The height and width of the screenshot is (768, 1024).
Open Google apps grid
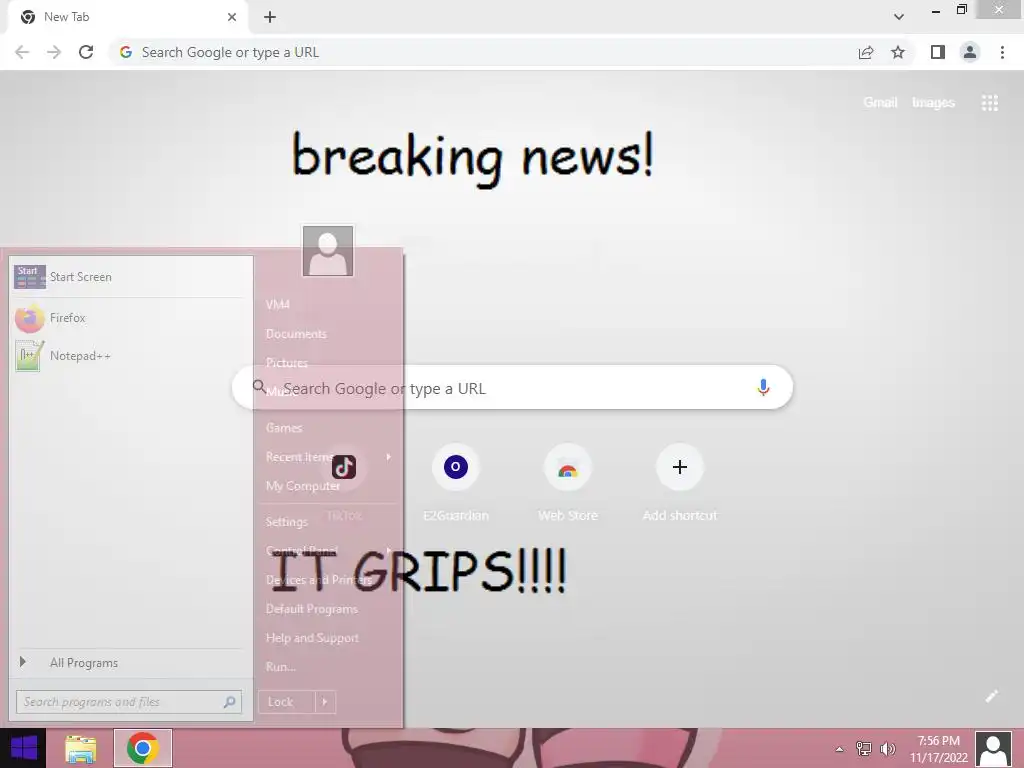[989, 103]
